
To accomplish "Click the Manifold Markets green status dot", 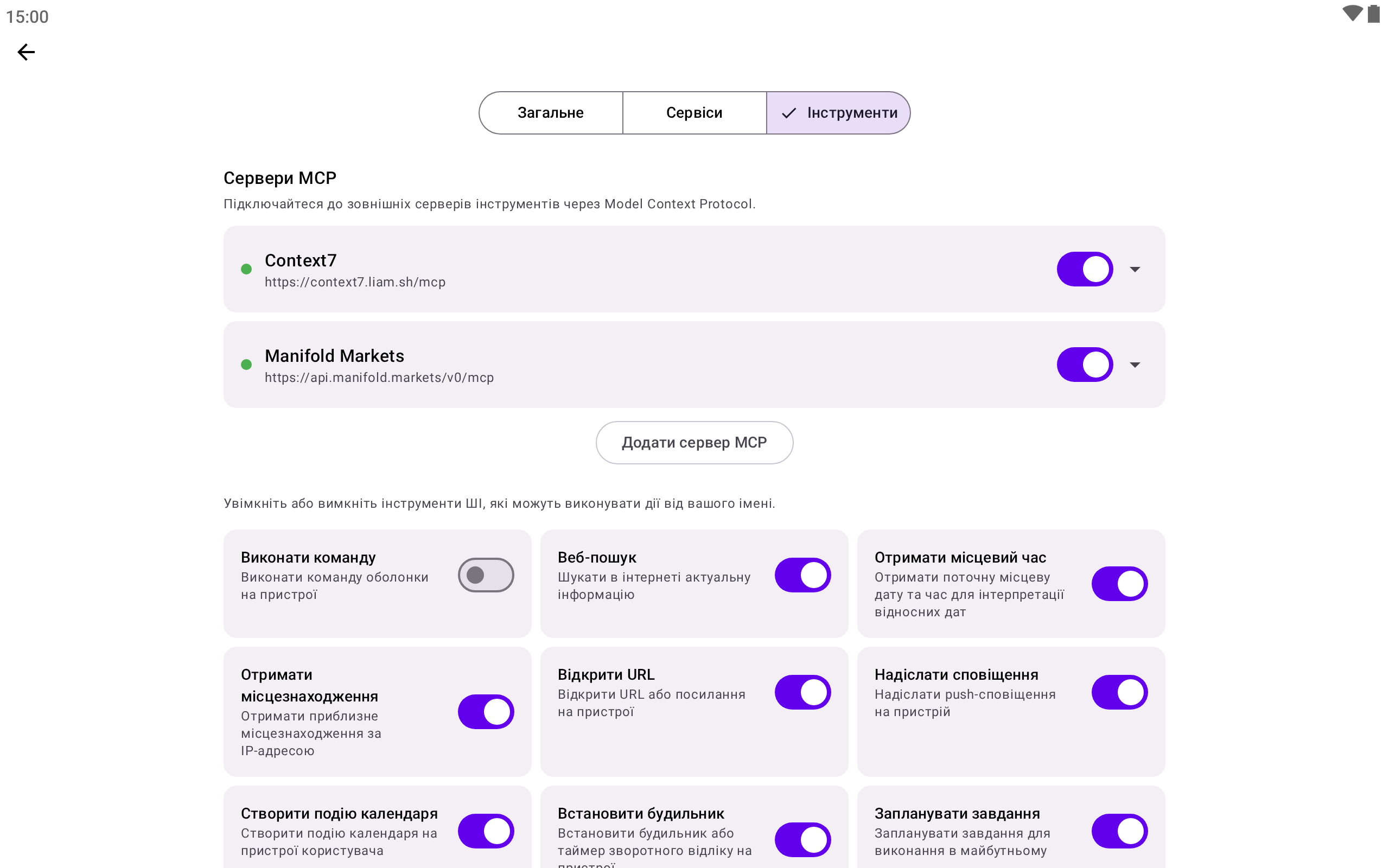I will click(246, 365).
